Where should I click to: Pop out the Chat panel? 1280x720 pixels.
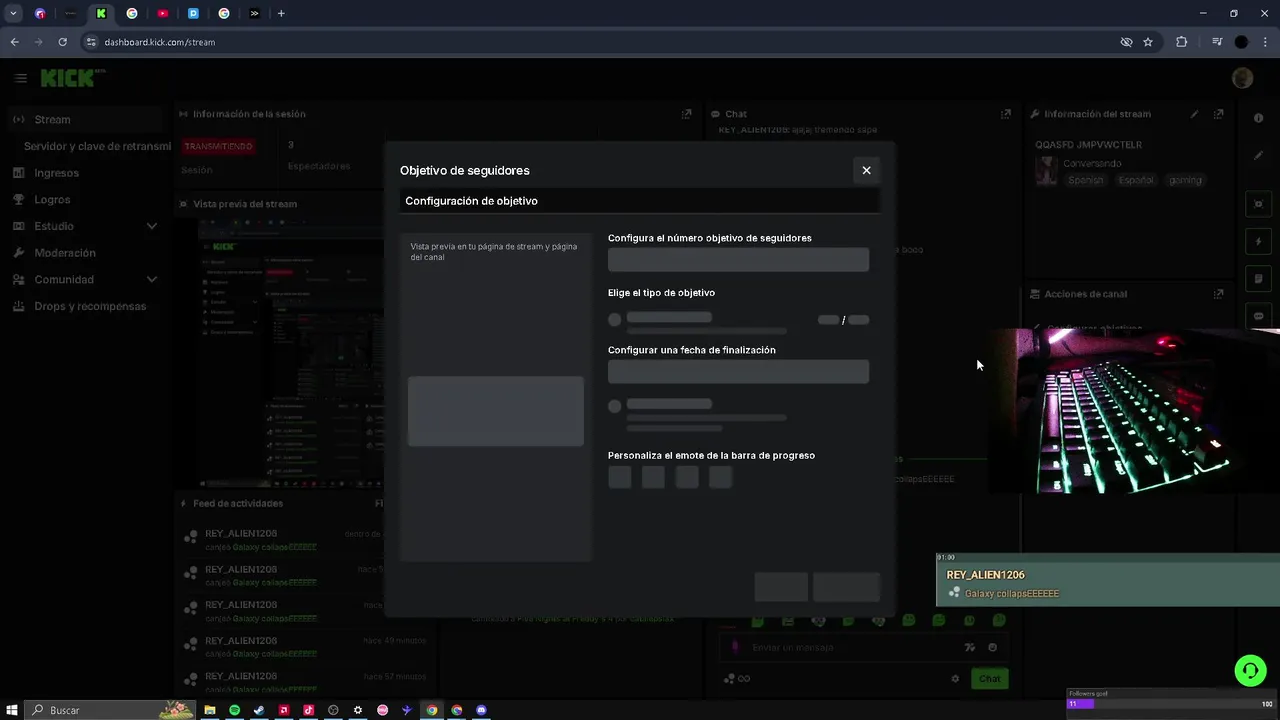click(x=1006, y=114)
